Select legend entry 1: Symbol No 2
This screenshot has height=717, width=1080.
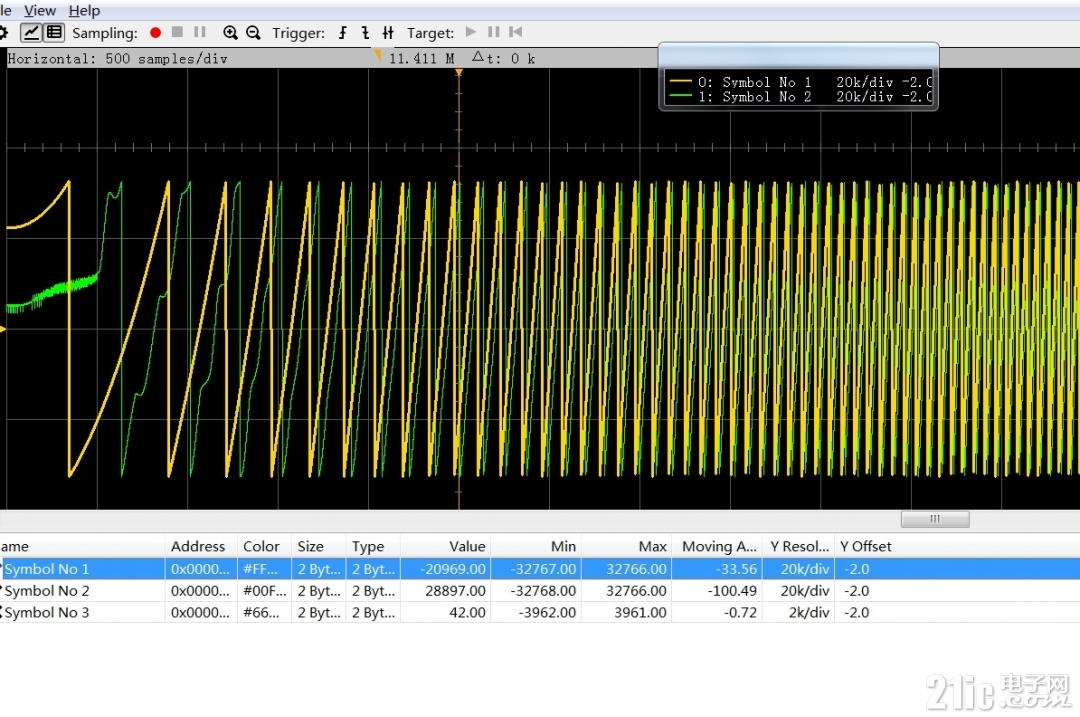800,97
